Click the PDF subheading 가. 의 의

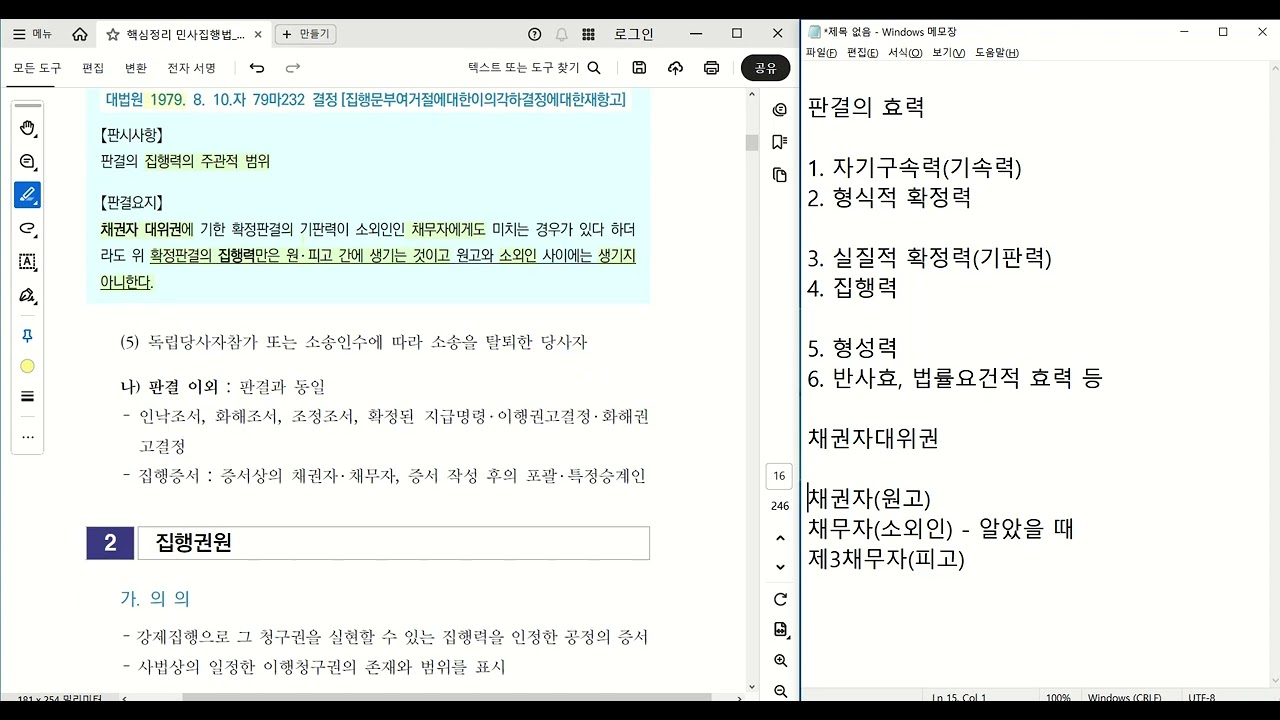(155, 598)
